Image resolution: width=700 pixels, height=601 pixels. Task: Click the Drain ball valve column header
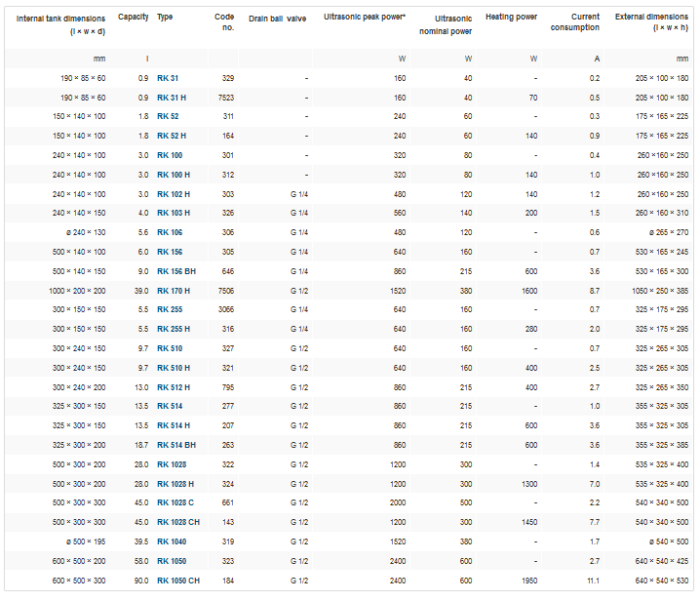pyautogui.click(x=278, y=18)
